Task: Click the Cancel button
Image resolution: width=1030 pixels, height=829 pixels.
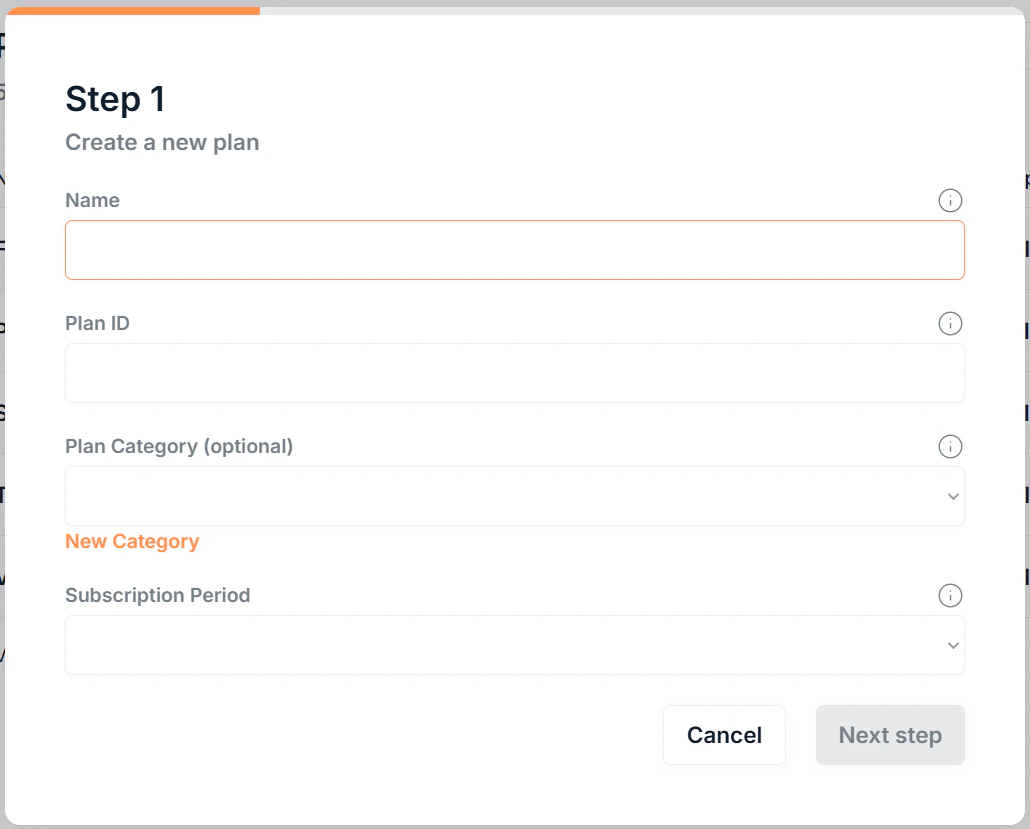Action: tap(724, 735)
